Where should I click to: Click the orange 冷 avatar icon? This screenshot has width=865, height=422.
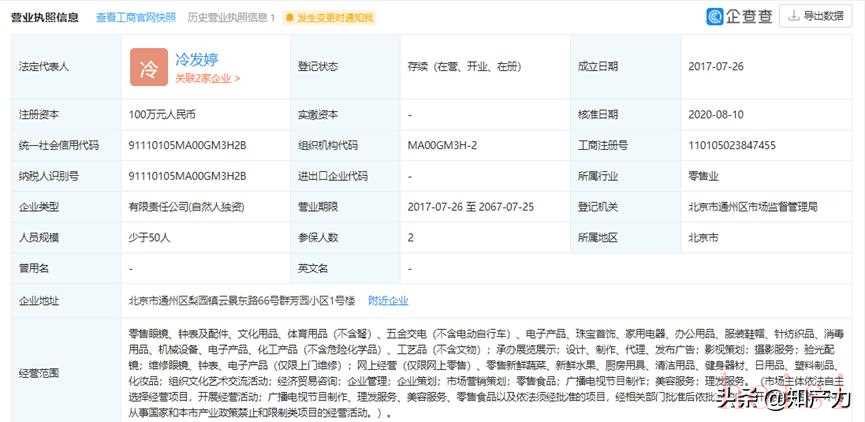(149, 67)
